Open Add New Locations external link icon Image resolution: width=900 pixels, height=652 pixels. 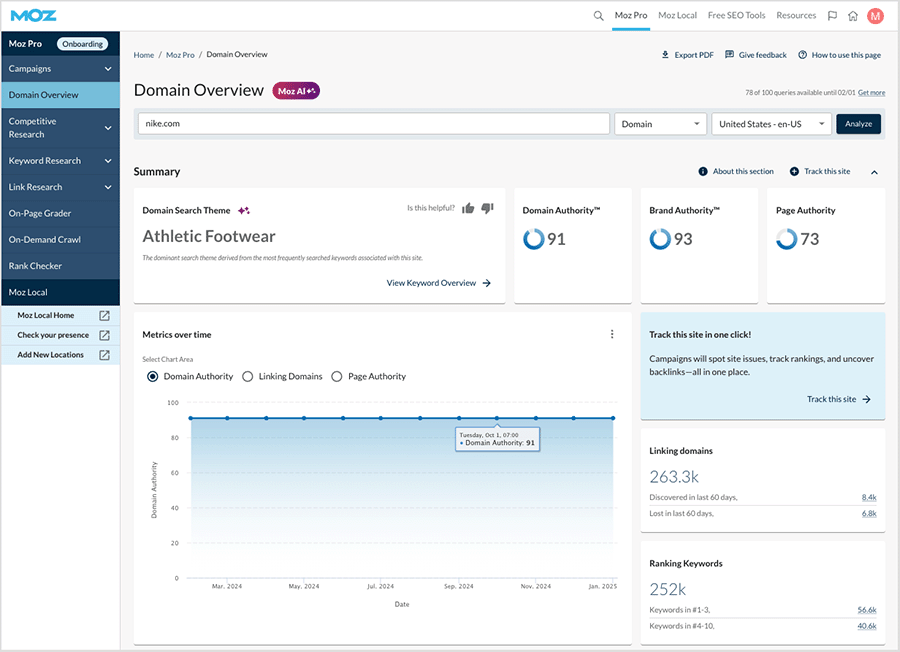(x=104, y=355)
